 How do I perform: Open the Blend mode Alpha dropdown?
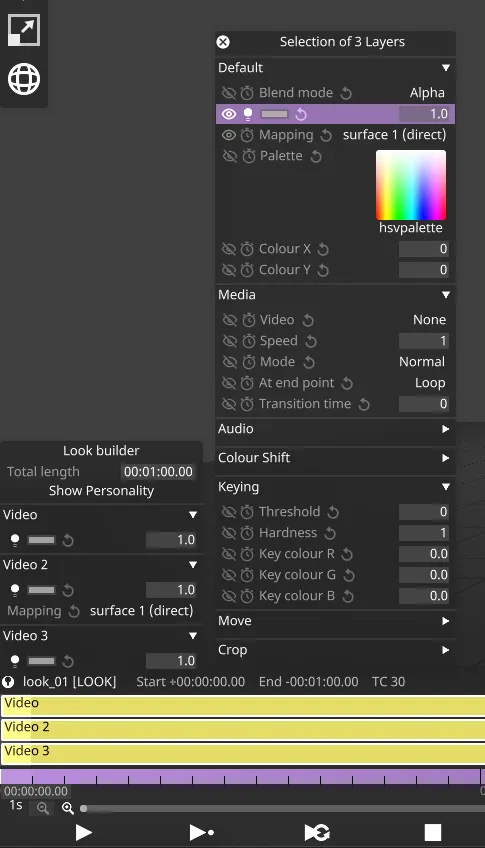point(427,93)
